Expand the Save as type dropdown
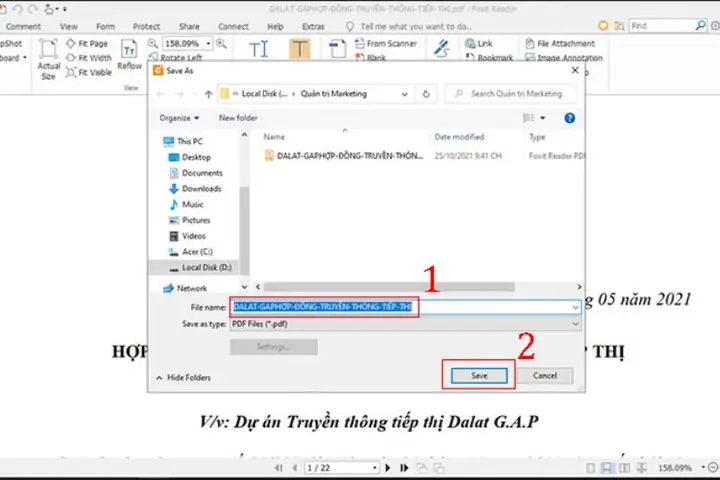The width and height of the screenshot is (720, 480). pyautogui.click(x=575, y=324)
